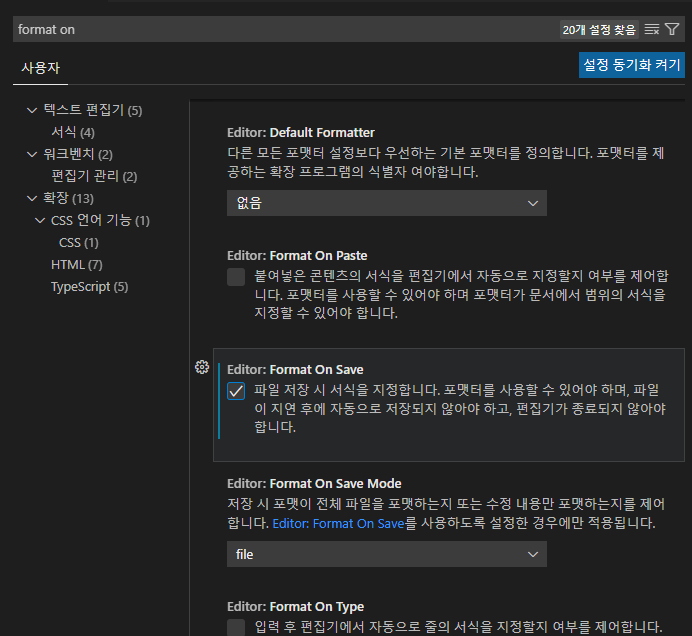Collapse the 텍스트 편집기 tree section
The height and width of the screenshot is (636, 692).
click(x=32, y=110)
